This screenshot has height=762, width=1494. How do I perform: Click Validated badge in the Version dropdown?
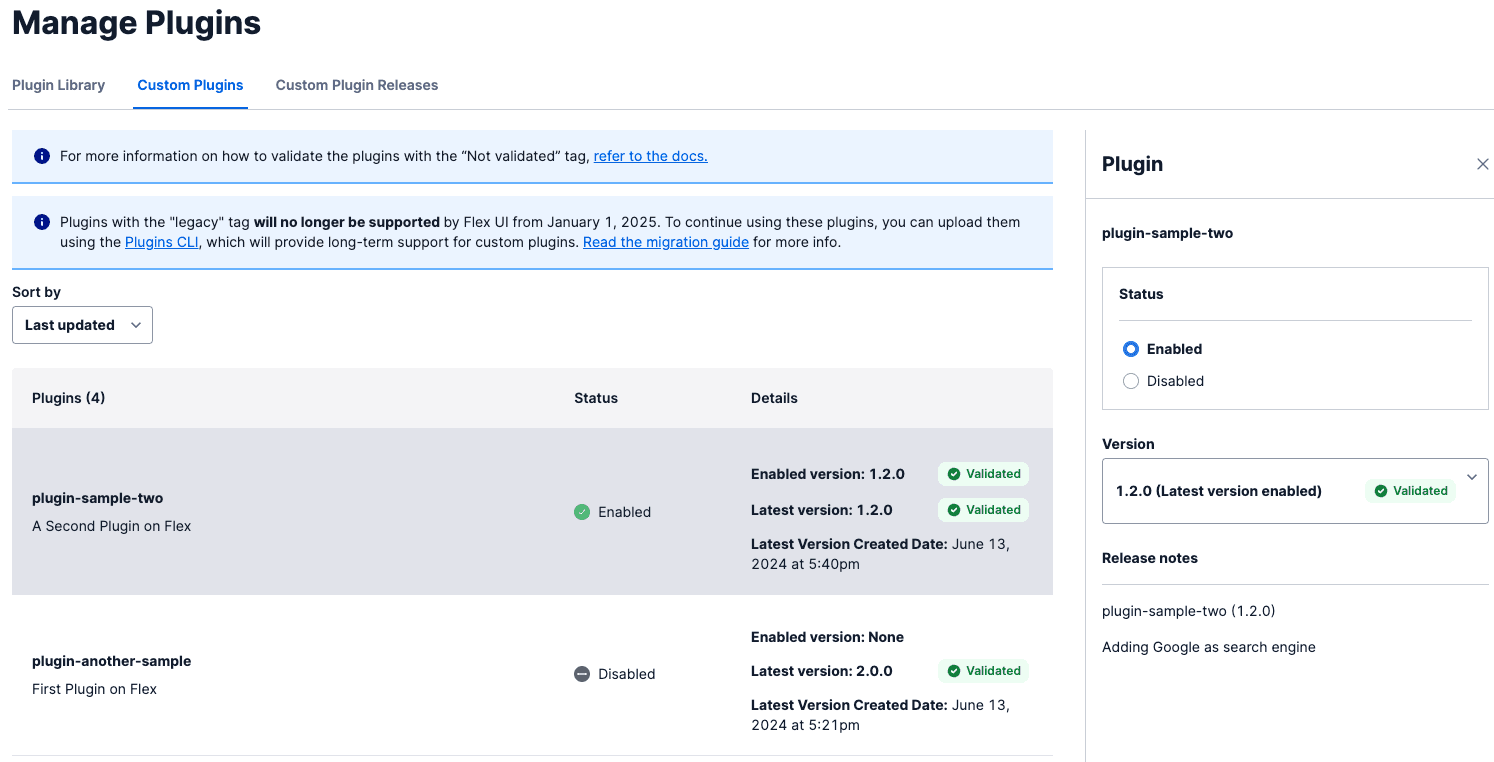tap(1410, 491)
